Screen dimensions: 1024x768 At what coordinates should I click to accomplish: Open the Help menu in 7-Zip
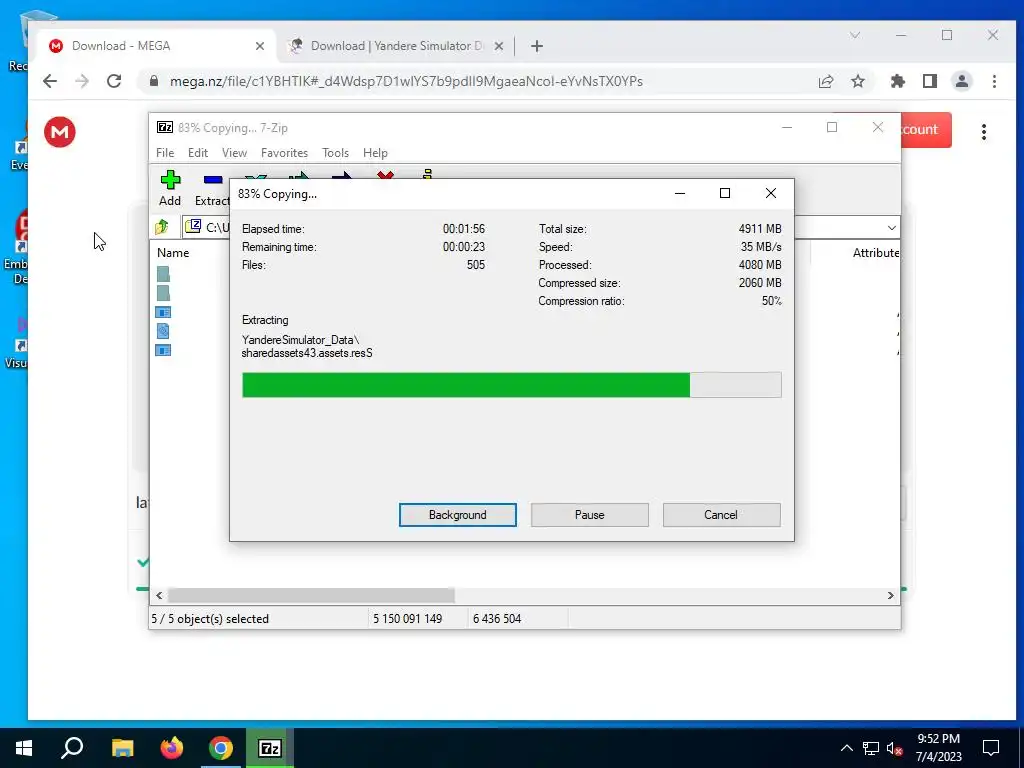point(376,152)
